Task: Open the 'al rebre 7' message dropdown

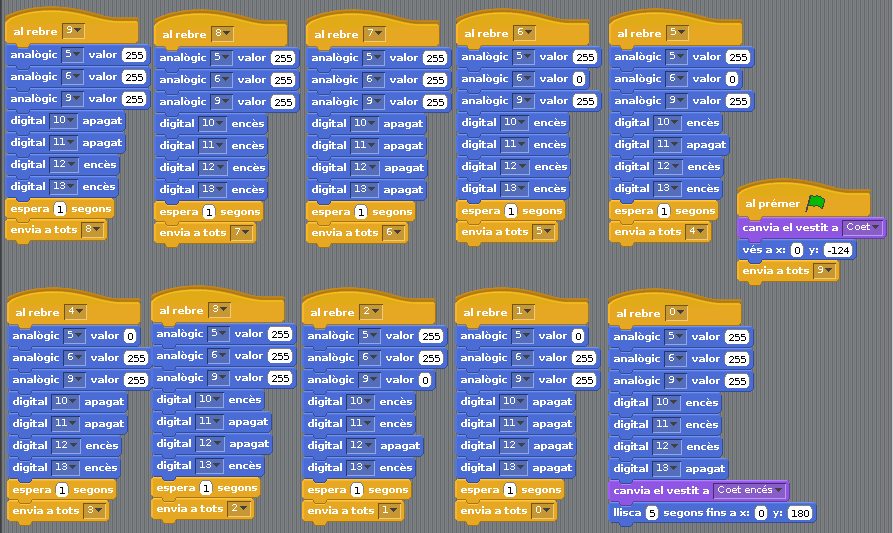Action: 375,34
